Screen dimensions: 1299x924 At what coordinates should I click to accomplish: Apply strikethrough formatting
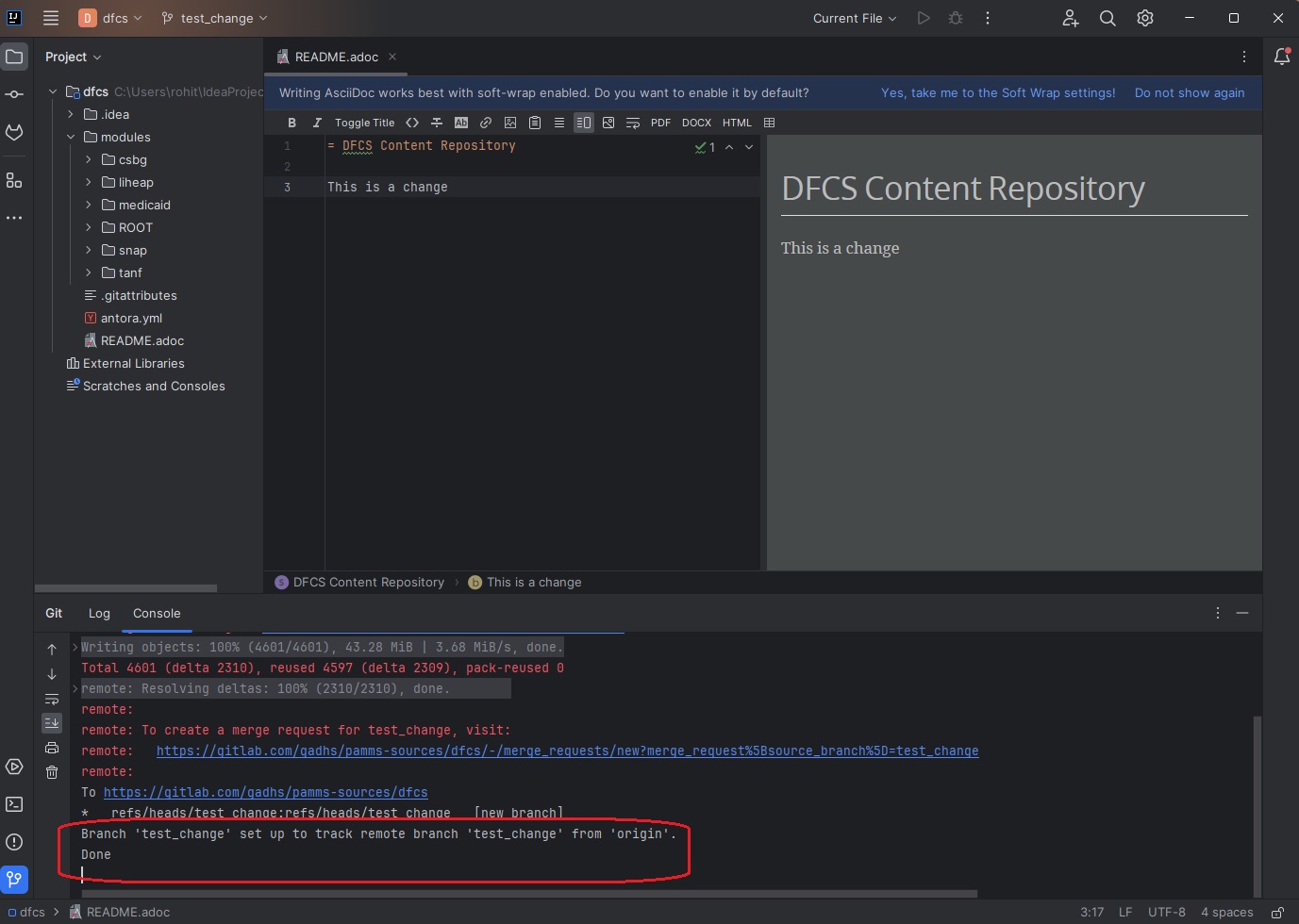coord(437,123)
